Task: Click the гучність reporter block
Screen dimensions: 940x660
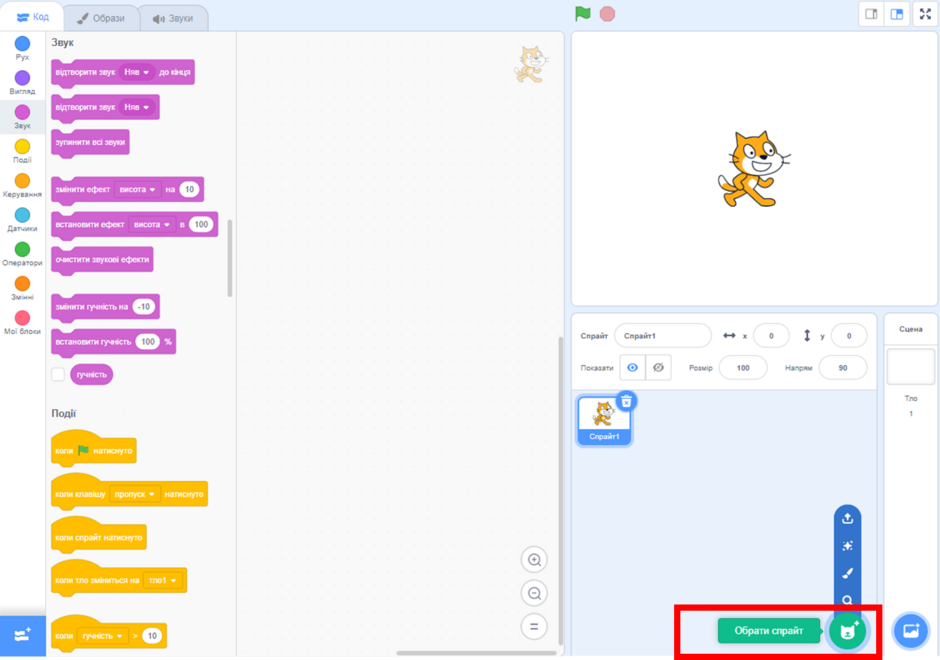Action: coord(92,375)
